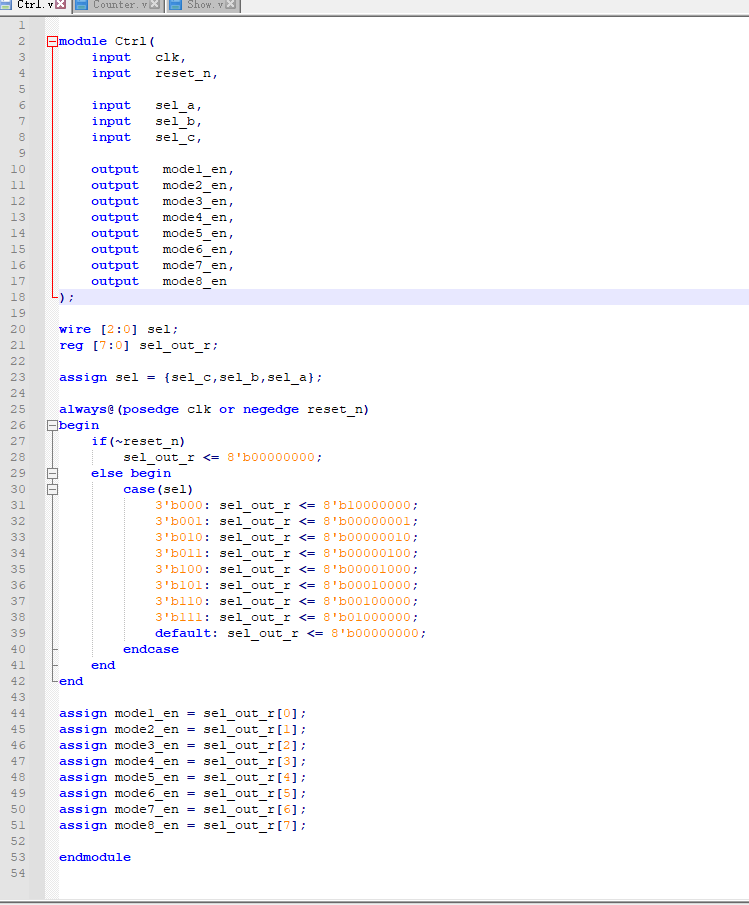Click line number 25 in the margin
749x905 pixels.
(x=18, y=409)
